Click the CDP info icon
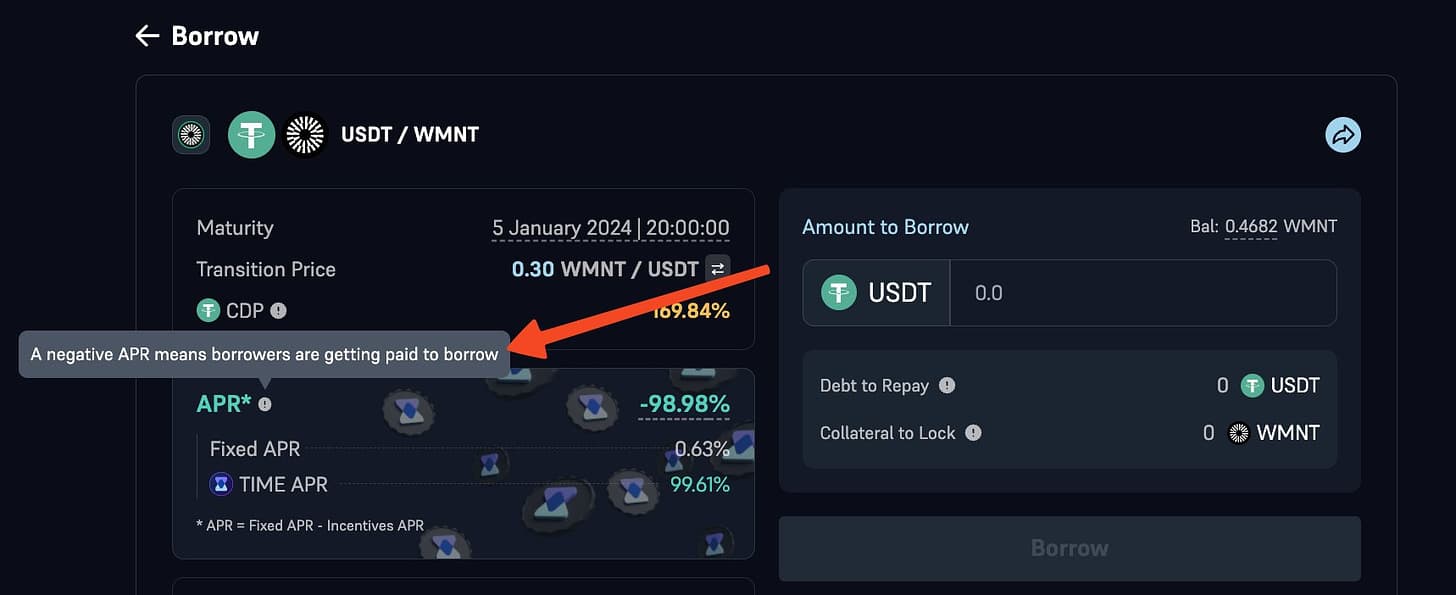1456x595 pixels. click(279, 311)
